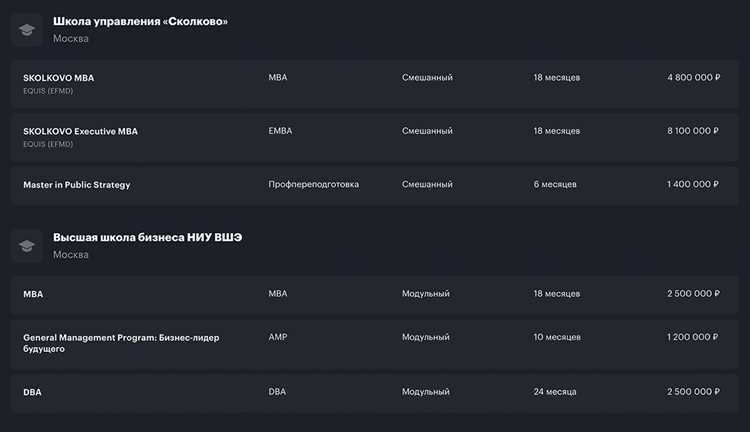This screenshot has height=432, width=750.
Task: Click the 1 400 000 ₽ price
Action: [693, 185]
